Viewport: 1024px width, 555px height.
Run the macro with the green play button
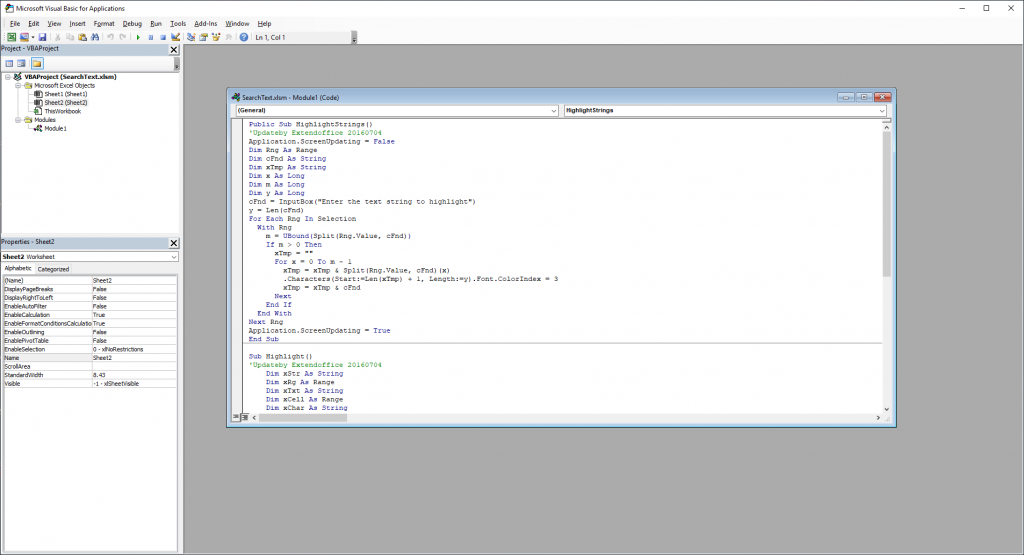138,37
